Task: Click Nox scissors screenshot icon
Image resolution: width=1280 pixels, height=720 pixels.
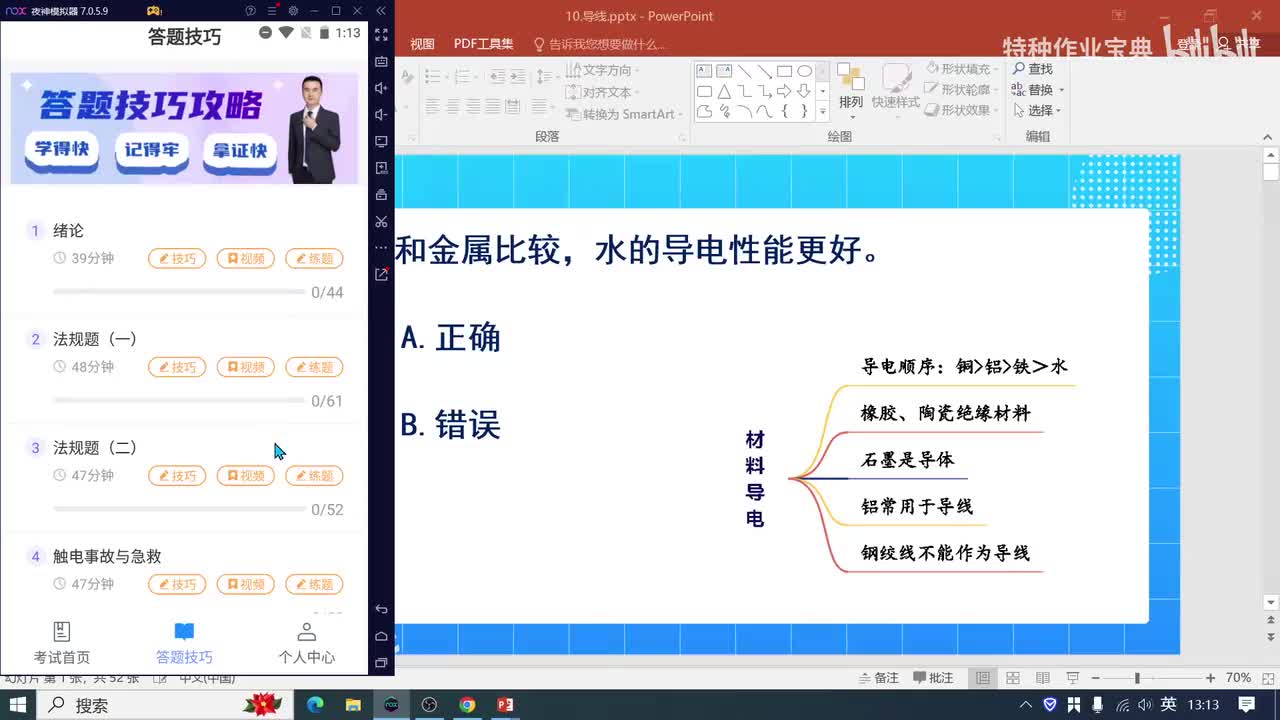Action: click(x=381, y=221)
